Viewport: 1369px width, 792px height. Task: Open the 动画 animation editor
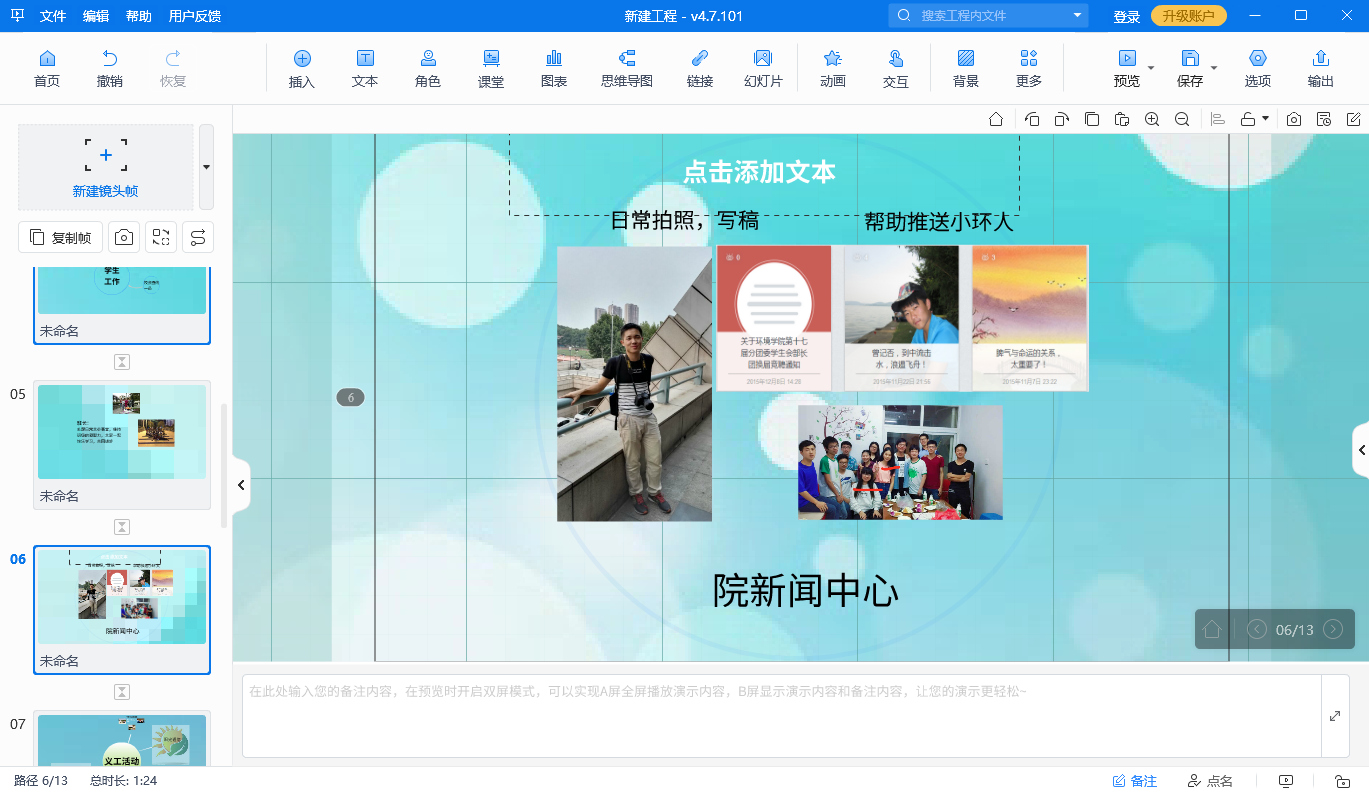click(x=832, y=68)
